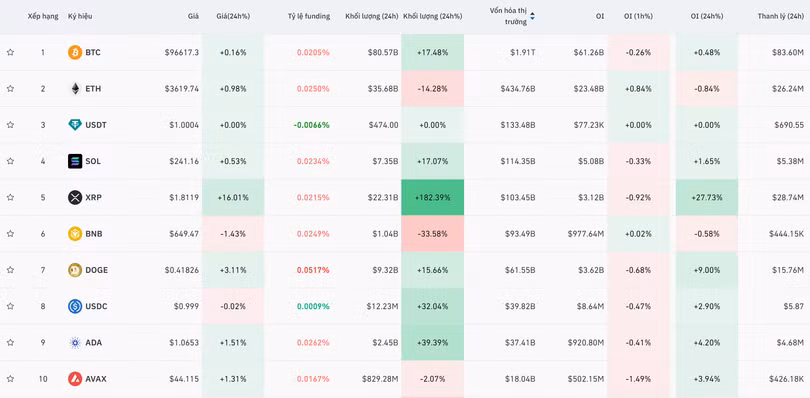Open the AVAX symbol link
This screenshot has width=810, height=398.
[96, 379]
